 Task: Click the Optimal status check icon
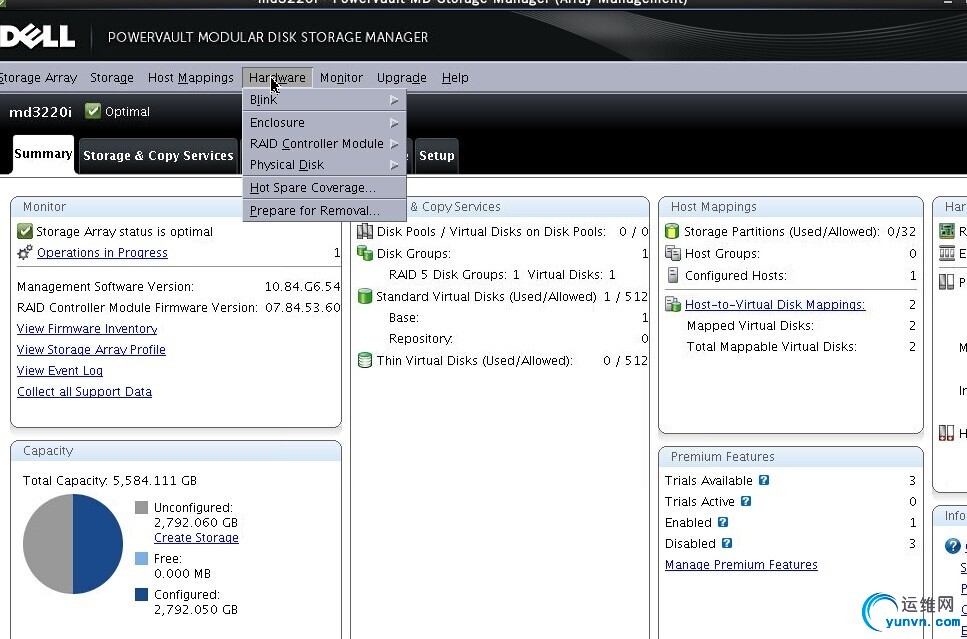pos(93,111)
